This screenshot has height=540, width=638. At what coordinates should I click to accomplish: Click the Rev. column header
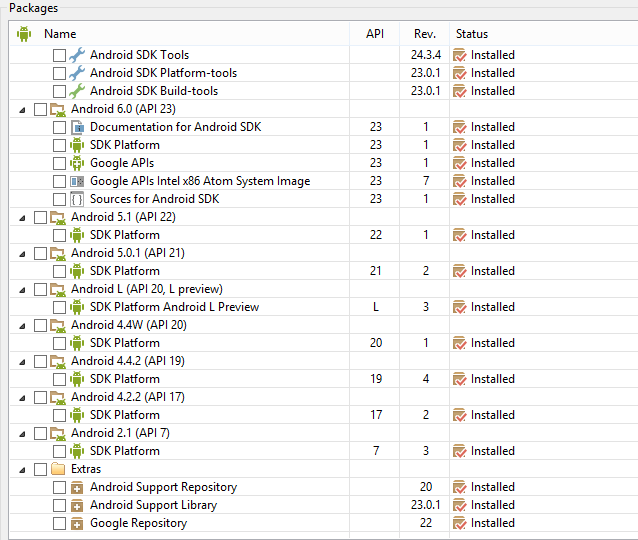coord(425,34)
